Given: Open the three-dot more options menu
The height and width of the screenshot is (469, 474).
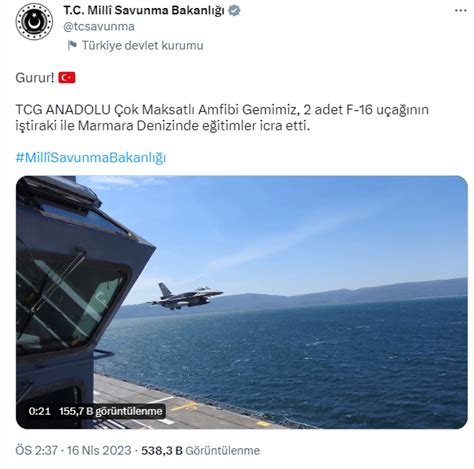Looking at the screenshot, I should [x=460, y=11].
